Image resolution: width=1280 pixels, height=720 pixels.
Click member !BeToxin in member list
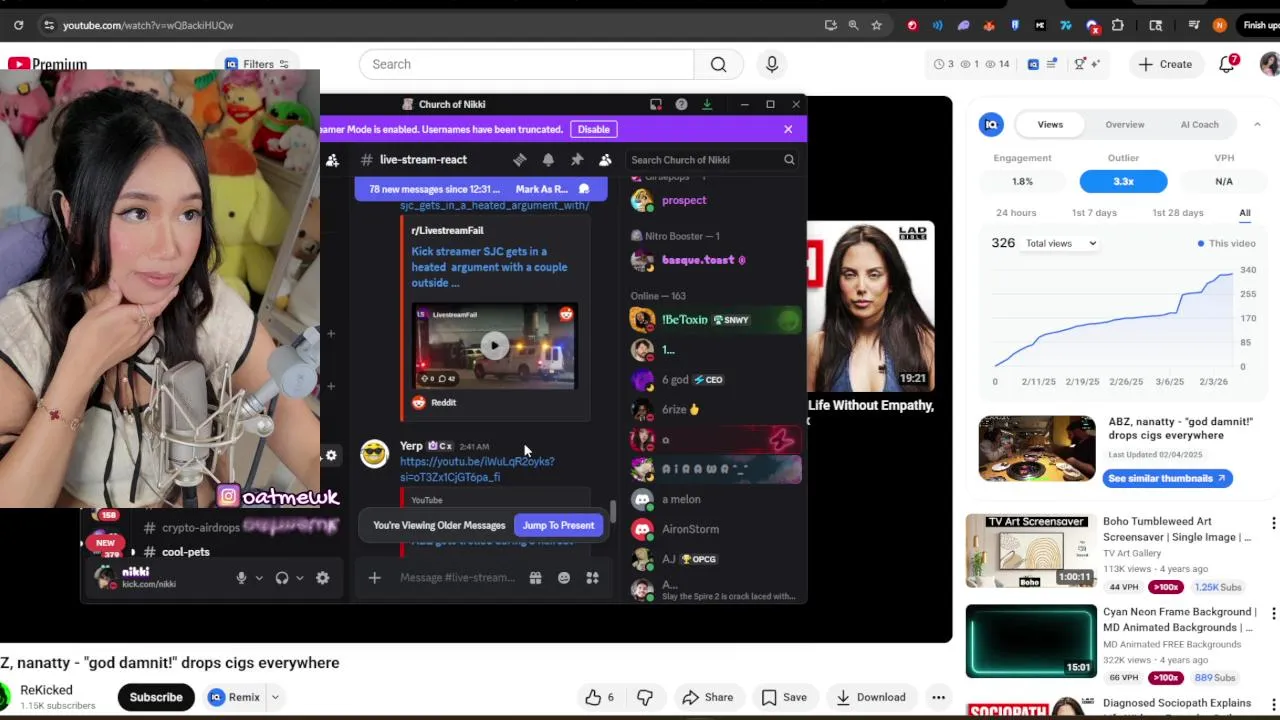tap(714, 320)
